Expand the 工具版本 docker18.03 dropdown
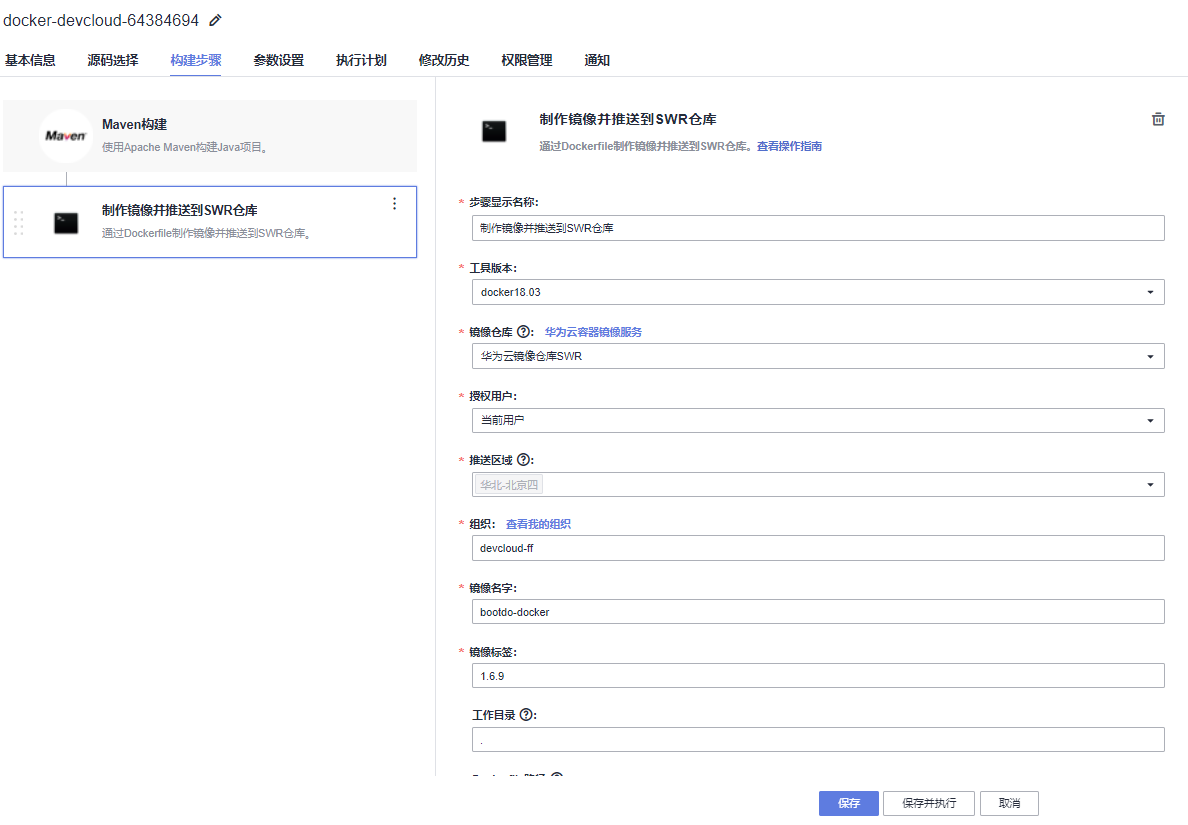Screen dimensions: 1188x825 tap(818, 292)
